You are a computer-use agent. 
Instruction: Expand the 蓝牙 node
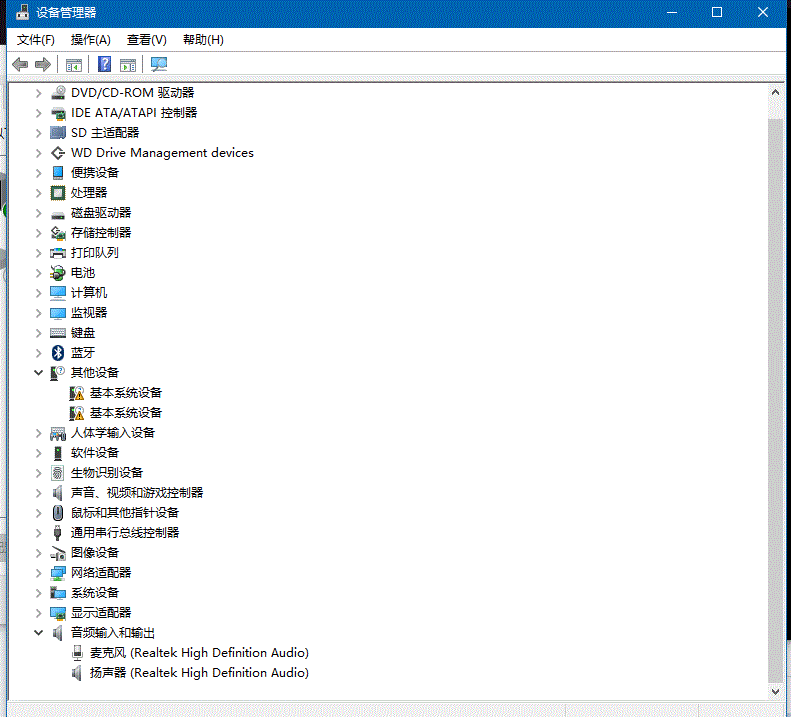pos(38,353)
